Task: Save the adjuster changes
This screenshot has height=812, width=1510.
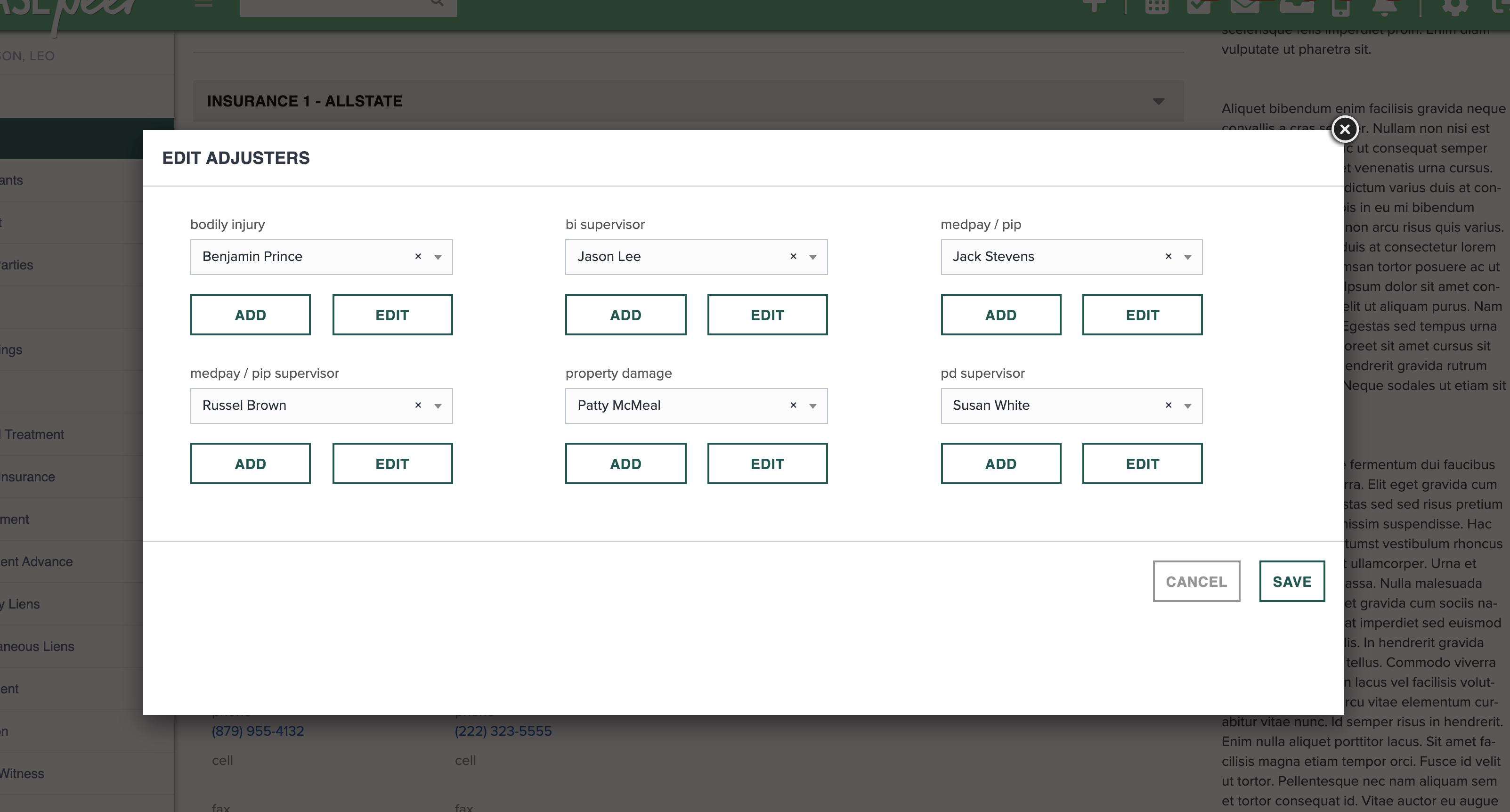Action: coord(1292,581)
